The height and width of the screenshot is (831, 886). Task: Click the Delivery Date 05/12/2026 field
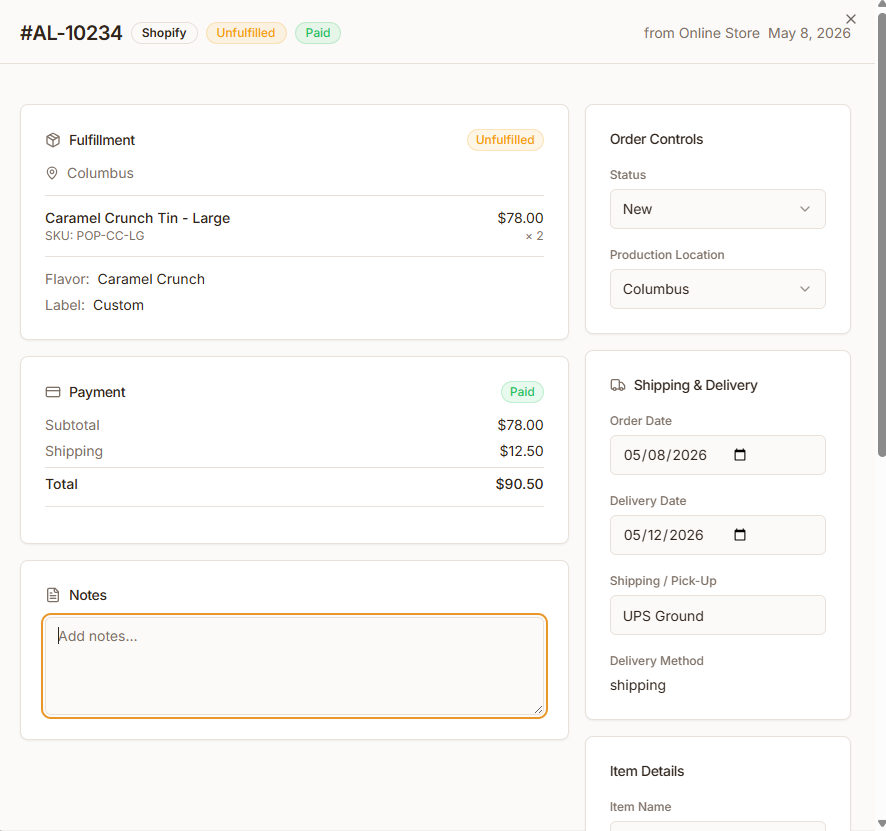[x=718, y=535]
